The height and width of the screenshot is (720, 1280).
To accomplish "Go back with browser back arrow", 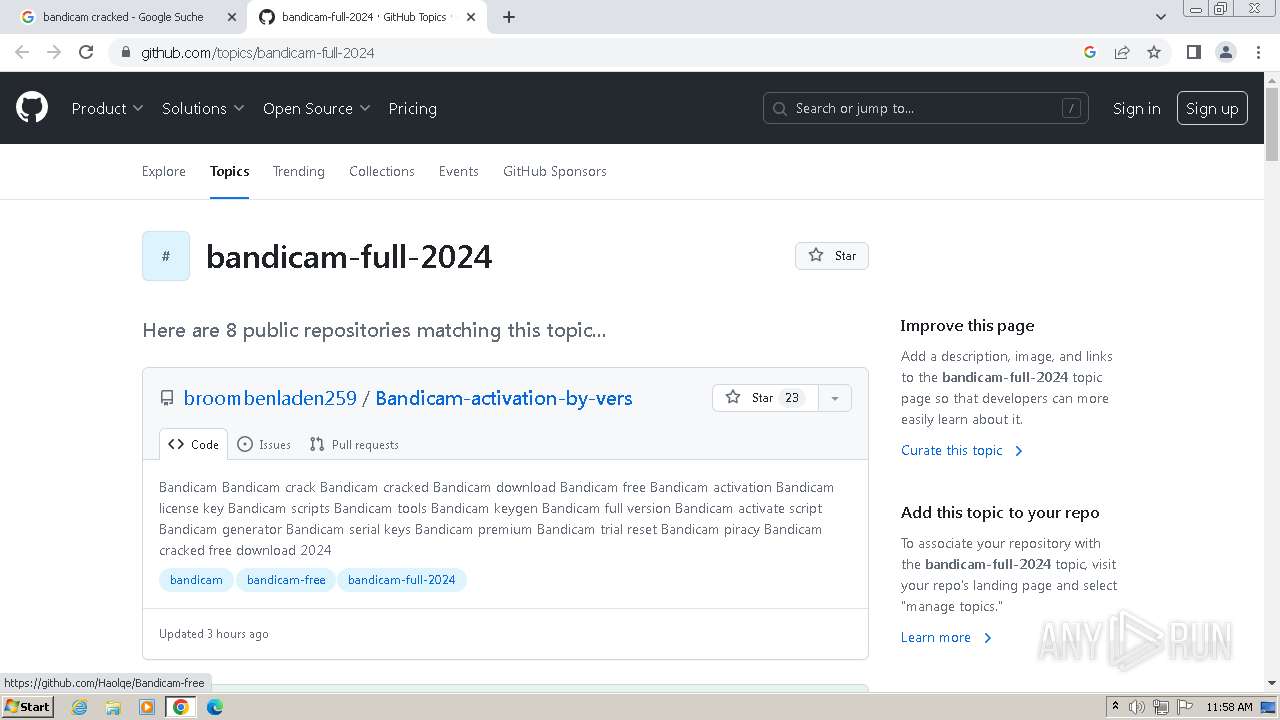I will [x=22, y=52].
